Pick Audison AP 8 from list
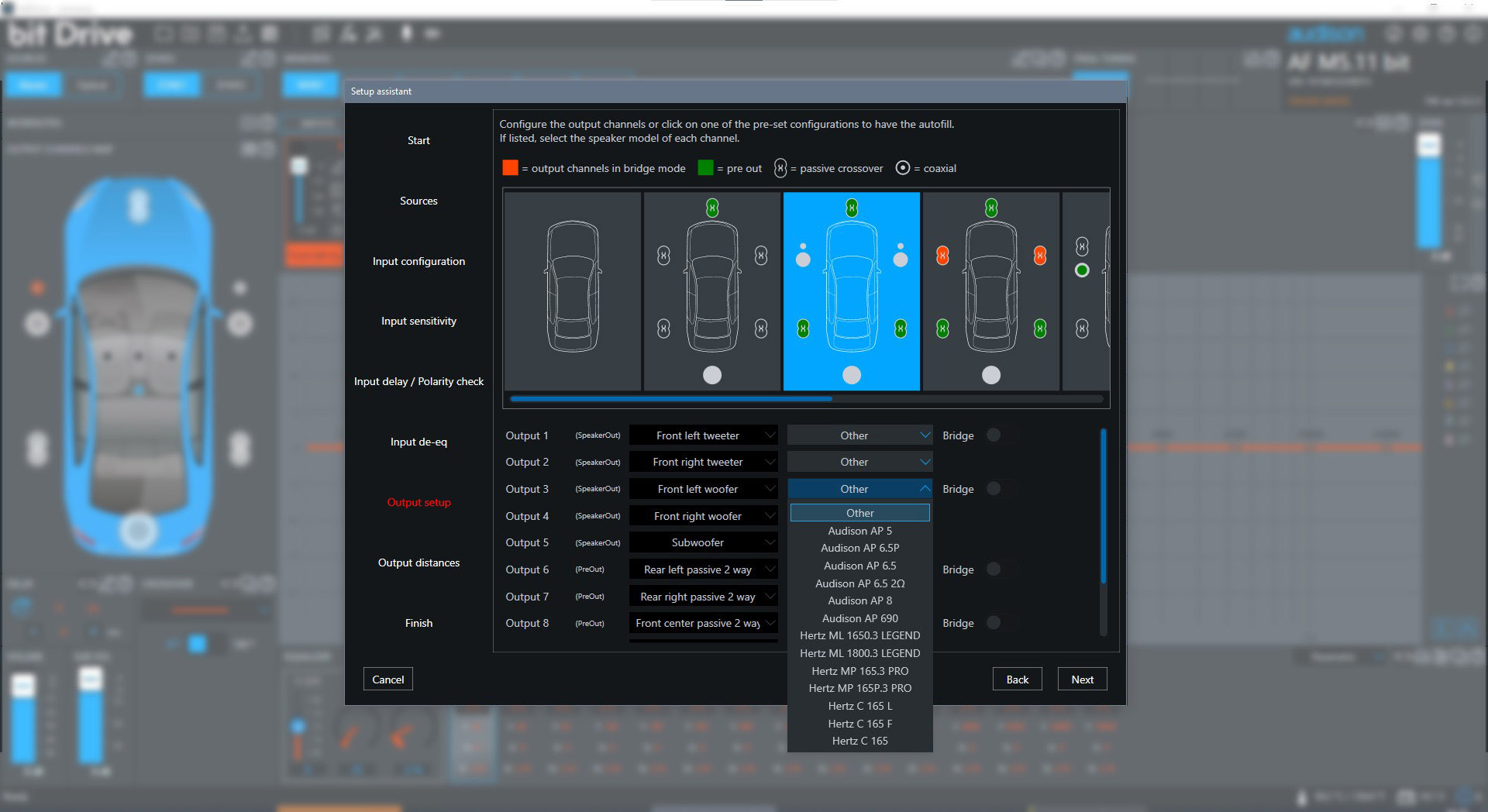The image size is (1488, 812). (x=859, y=600)
